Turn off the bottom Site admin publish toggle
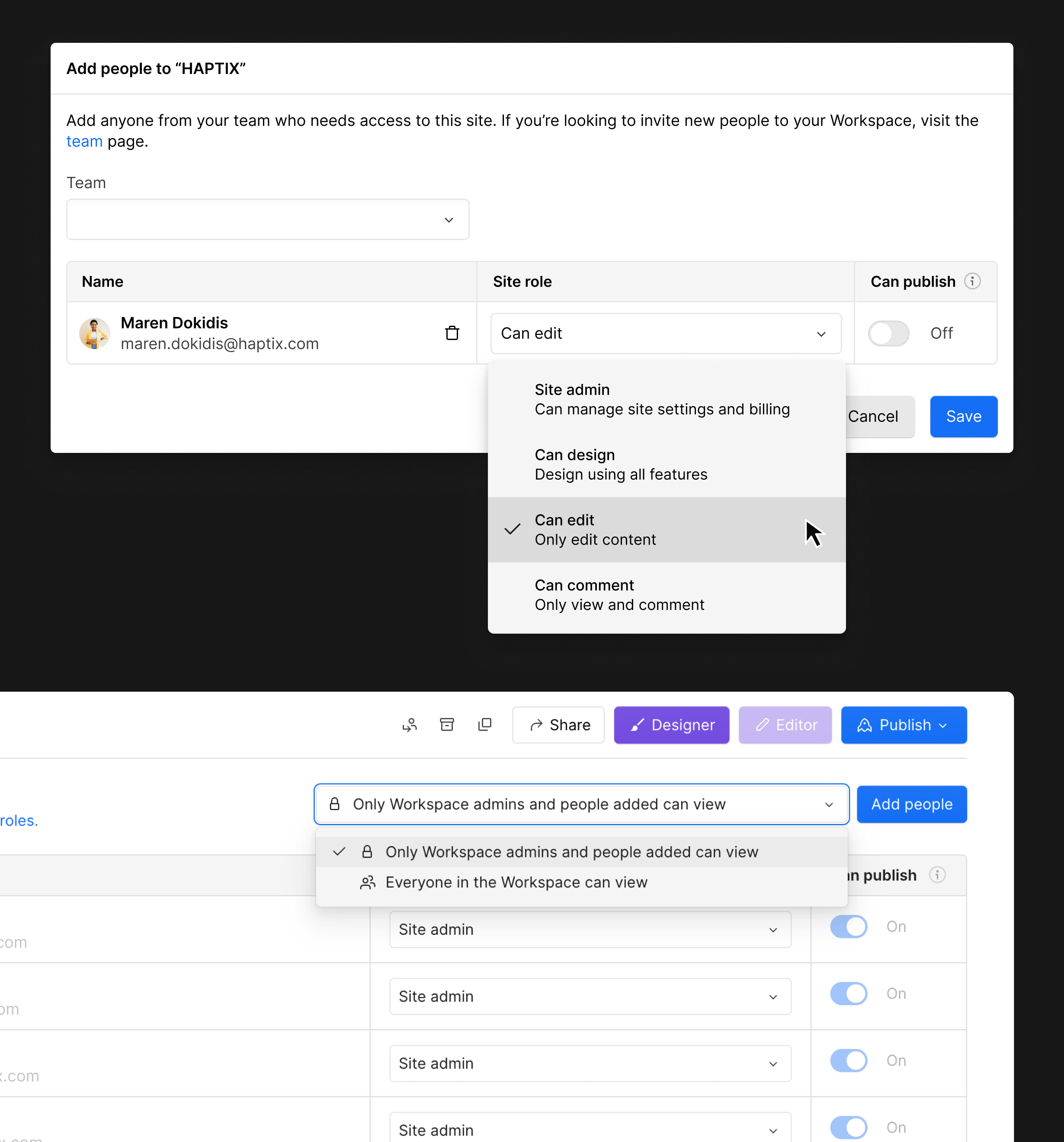1064x1142 pixels. coord(849,1126)
